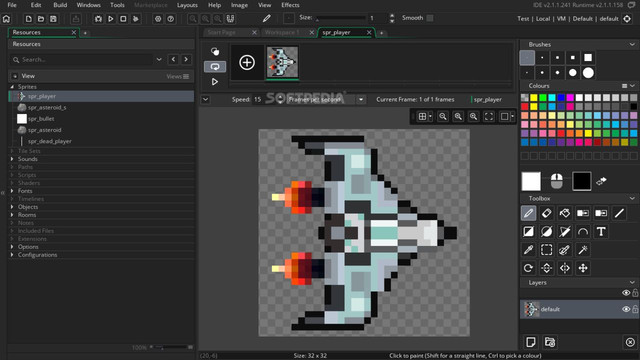Select the Text tool in Toolbox
The width and height of the screenshot is (640, 360).
point(601,231)
